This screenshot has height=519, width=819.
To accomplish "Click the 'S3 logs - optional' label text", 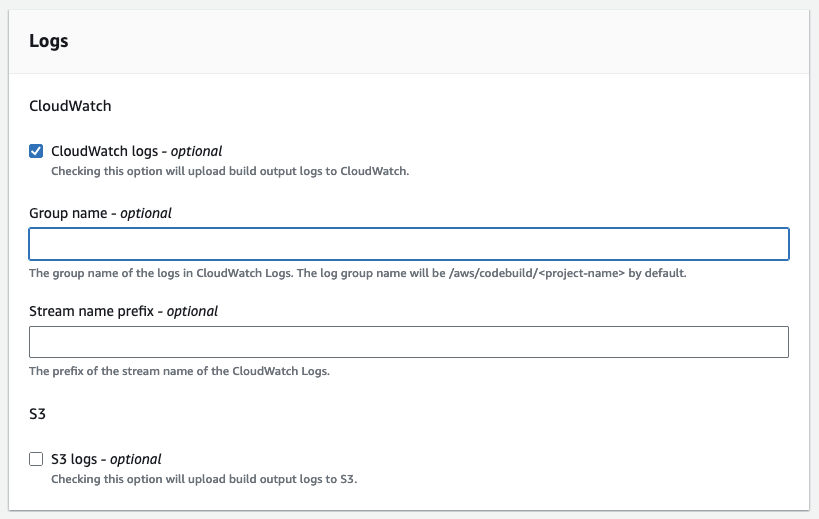I will tap(106, 460).
